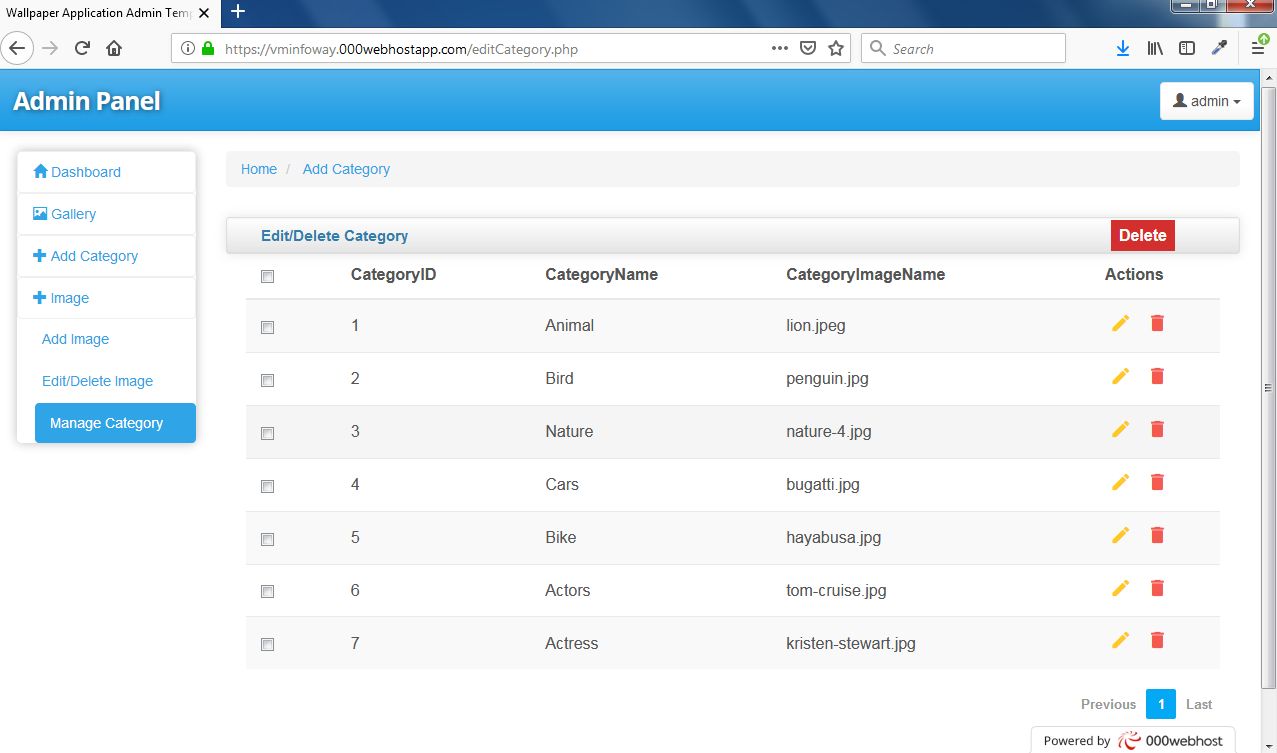The image size is (1277, 753).
Task: Delete the Cars category using trash icon
Action: point(1157,482)
